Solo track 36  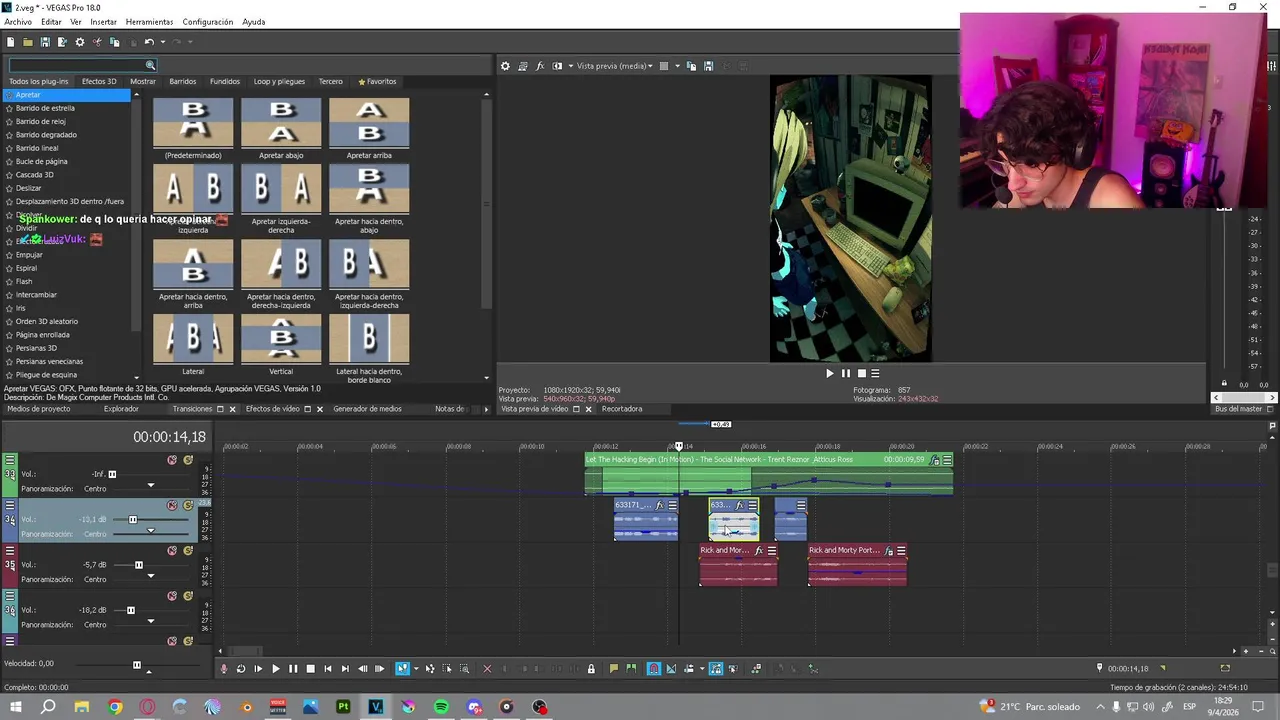(188, 596)
